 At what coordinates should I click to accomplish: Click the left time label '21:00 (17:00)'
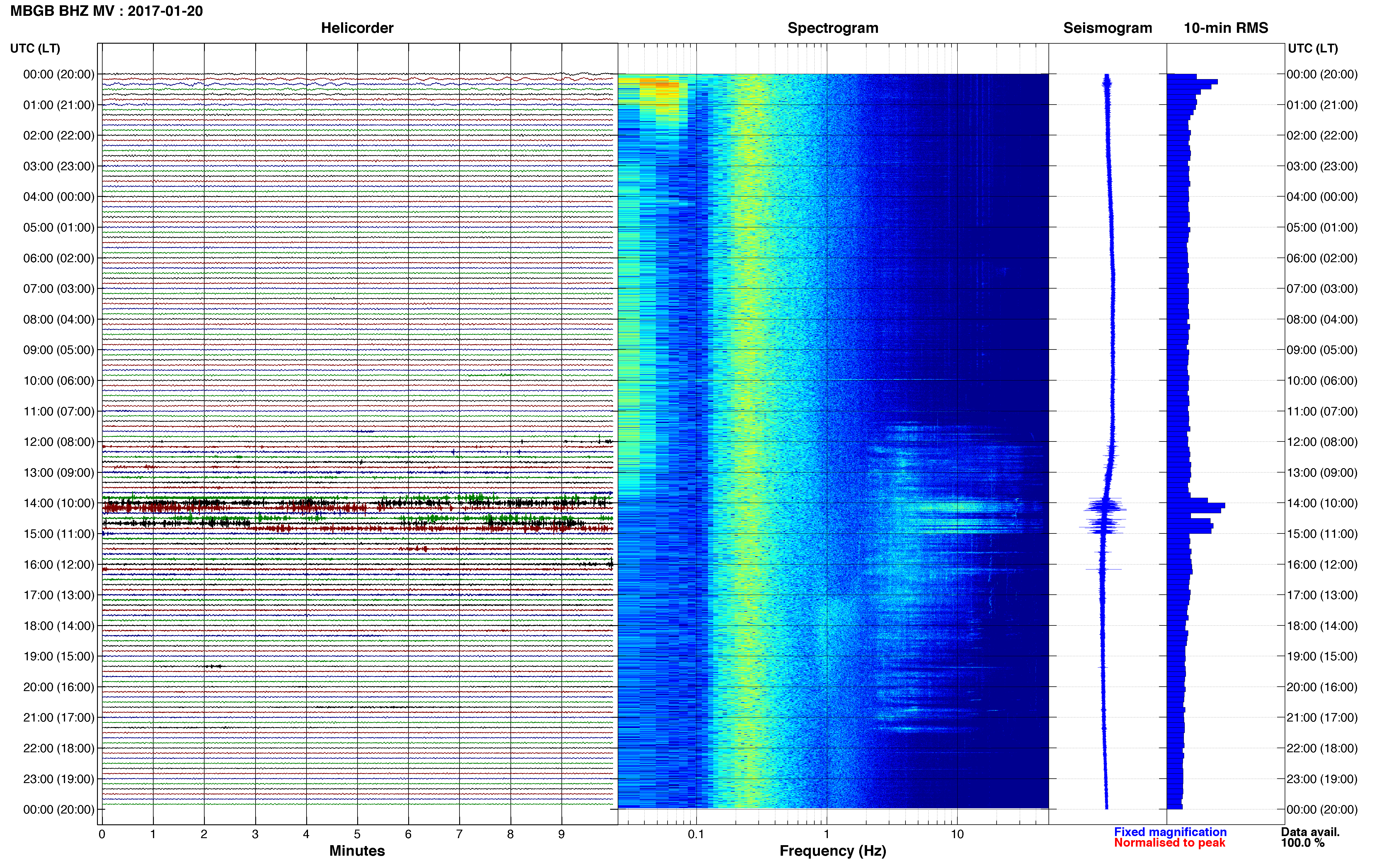pos(59,718)
